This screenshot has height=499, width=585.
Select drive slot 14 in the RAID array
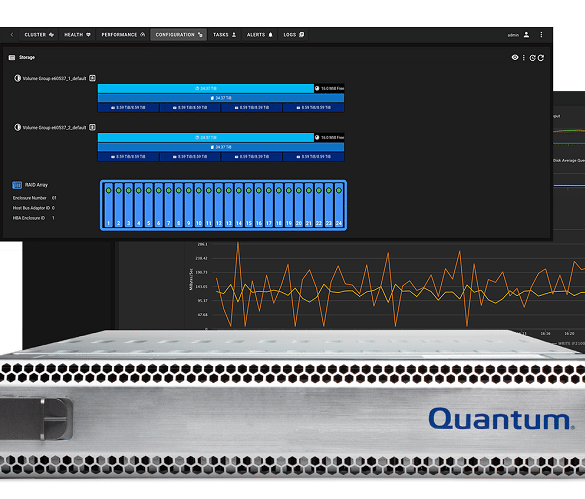point(239,205)
